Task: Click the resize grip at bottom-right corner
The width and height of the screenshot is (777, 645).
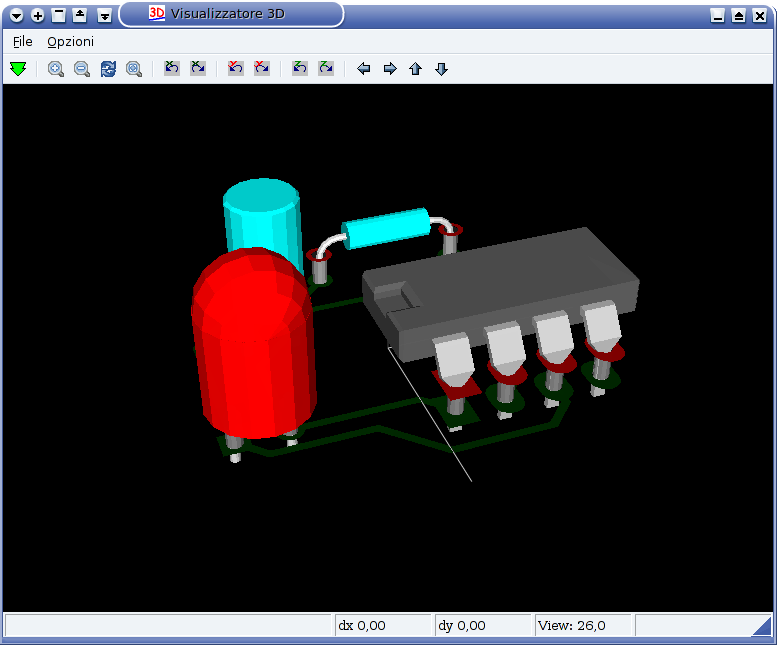Action: (762, 626)
